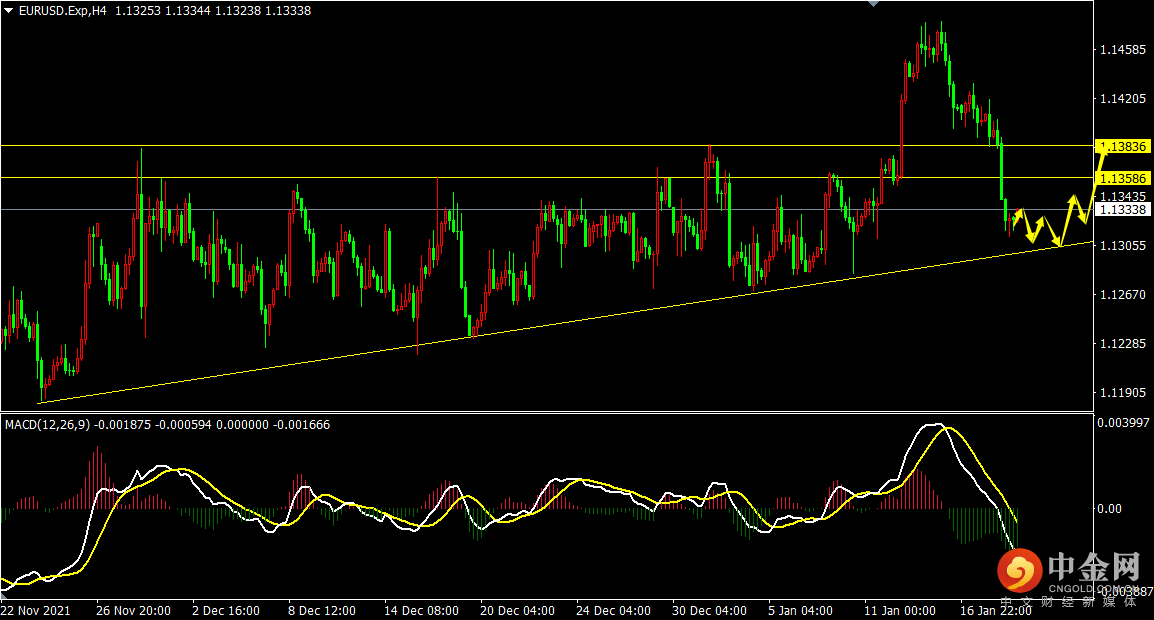
Task: Click the 1.14585 price scale label
Action: pyautogui.click(x=1123, y=50)
